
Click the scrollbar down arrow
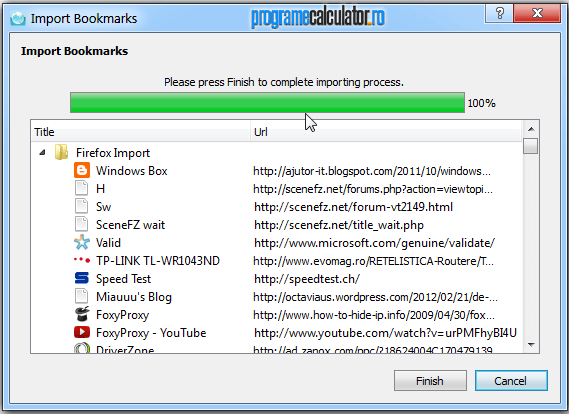point(531,345)
